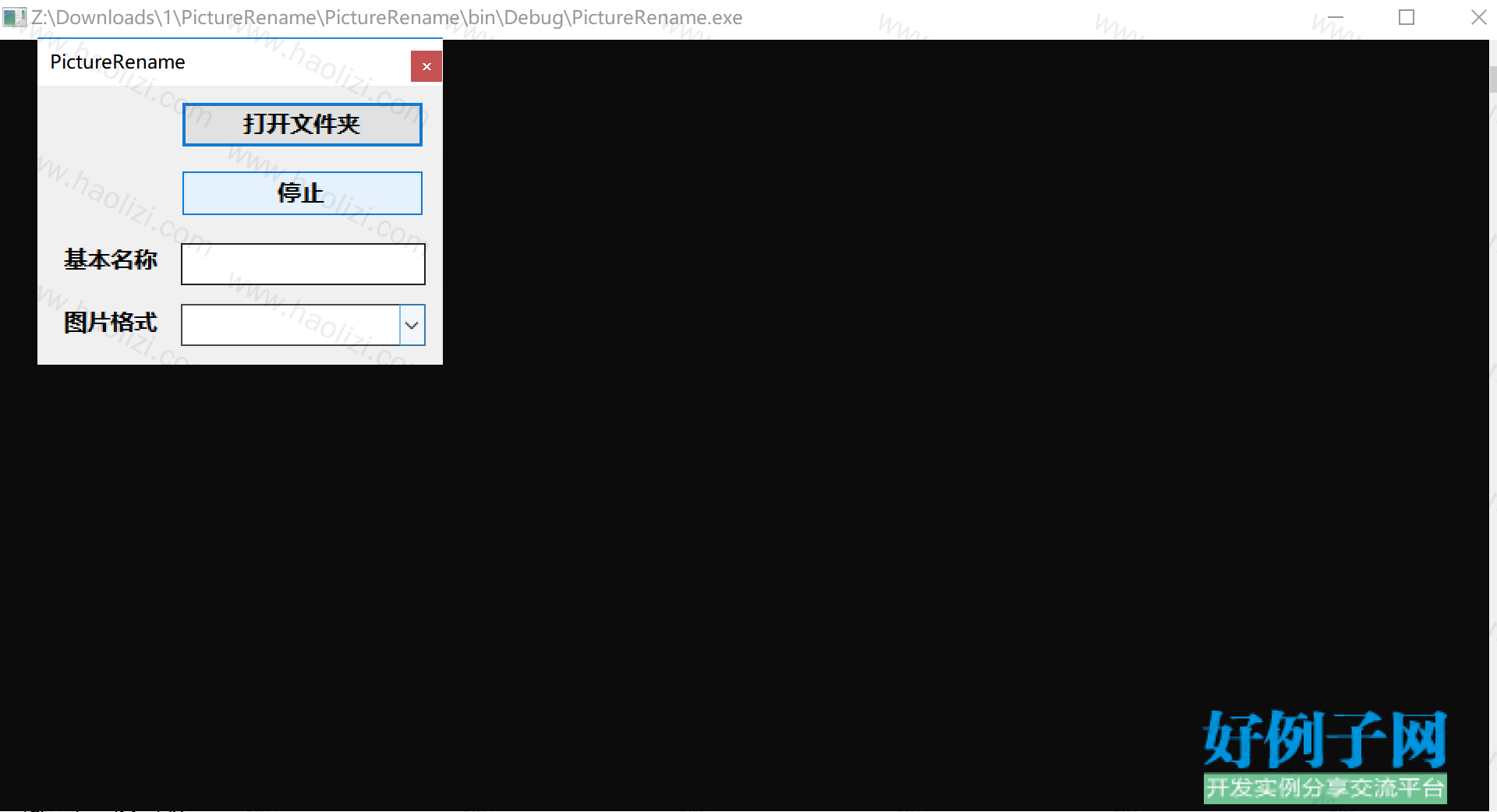The image size is (1497, 812).
Task: Minimize the PictureRename.exe console window
Action: tap(1336, 17)
